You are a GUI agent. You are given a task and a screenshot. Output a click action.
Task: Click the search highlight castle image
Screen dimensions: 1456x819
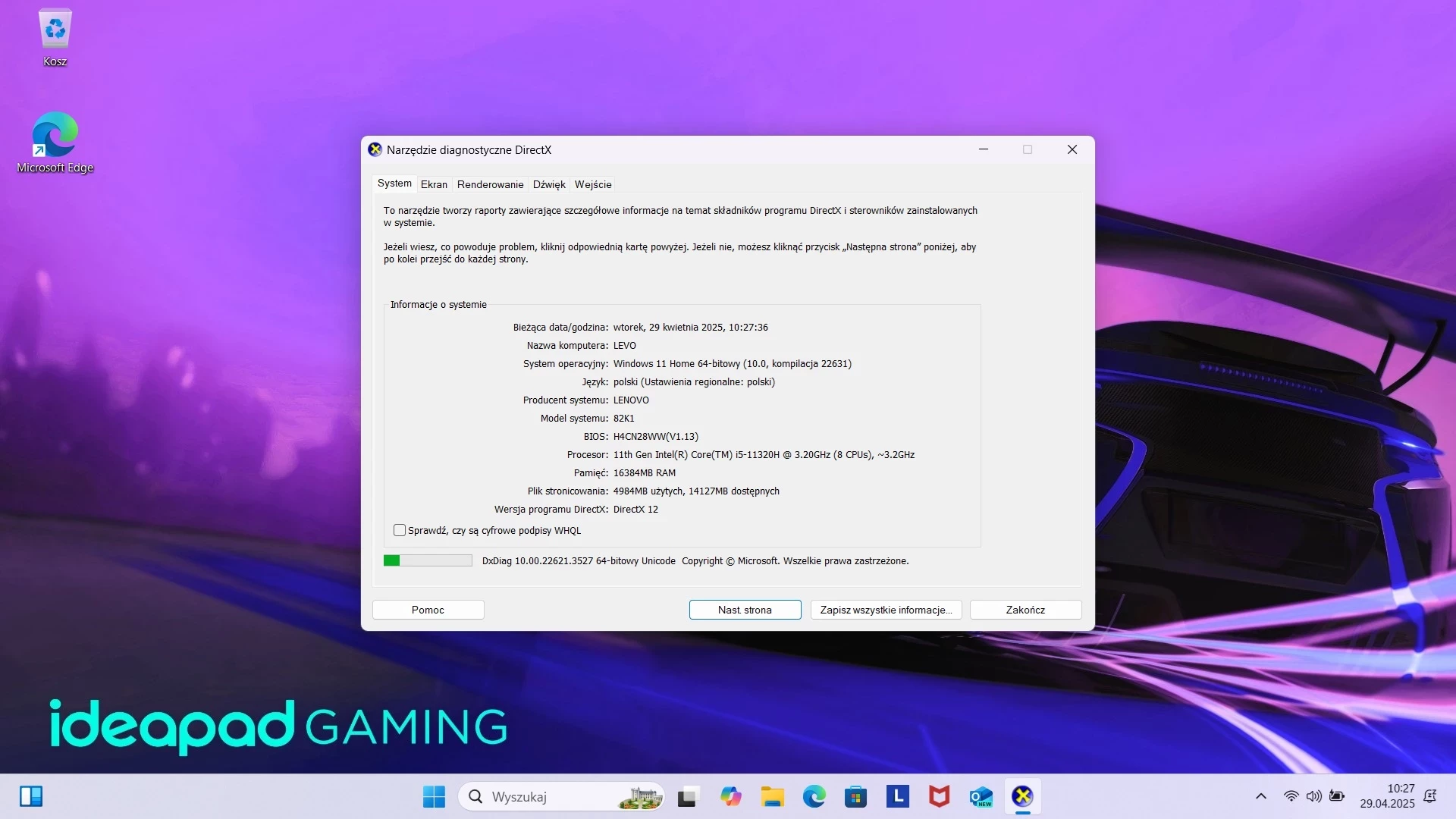tap(641, 797)
